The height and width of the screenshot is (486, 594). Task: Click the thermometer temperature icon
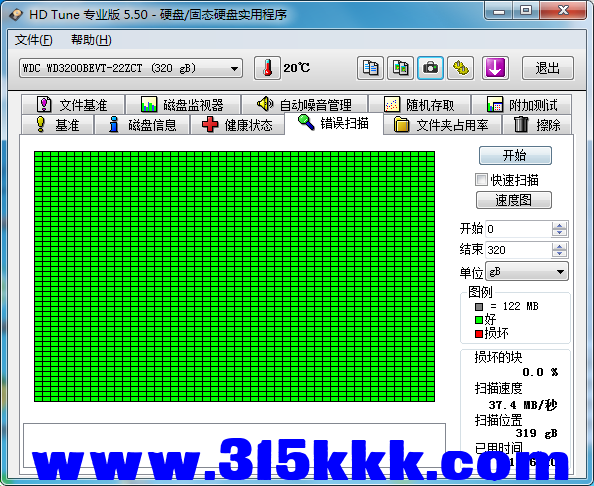(267, 68)
